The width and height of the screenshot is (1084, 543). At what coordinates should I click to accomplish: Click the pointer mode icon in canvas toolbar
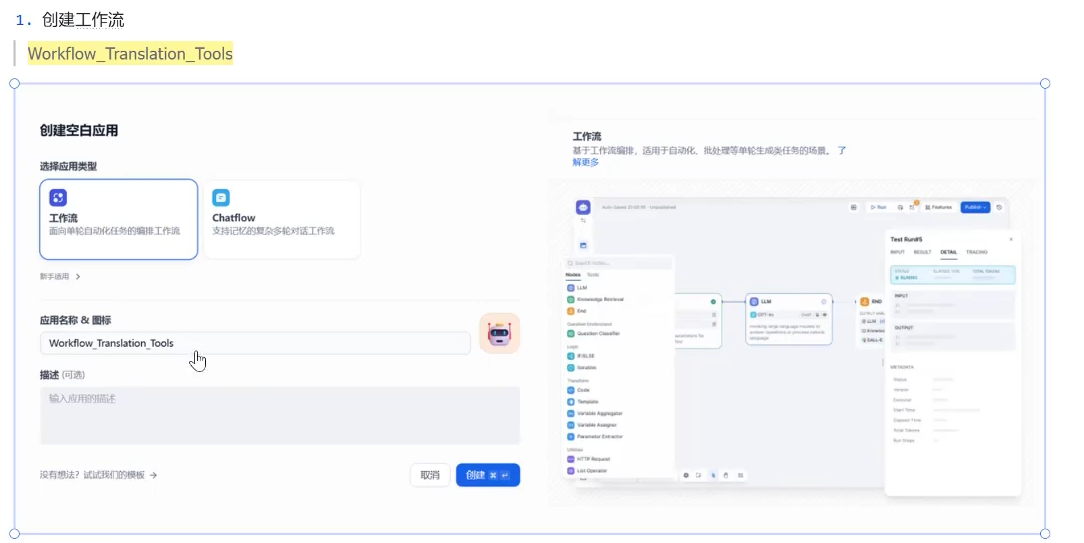[713, 476]
